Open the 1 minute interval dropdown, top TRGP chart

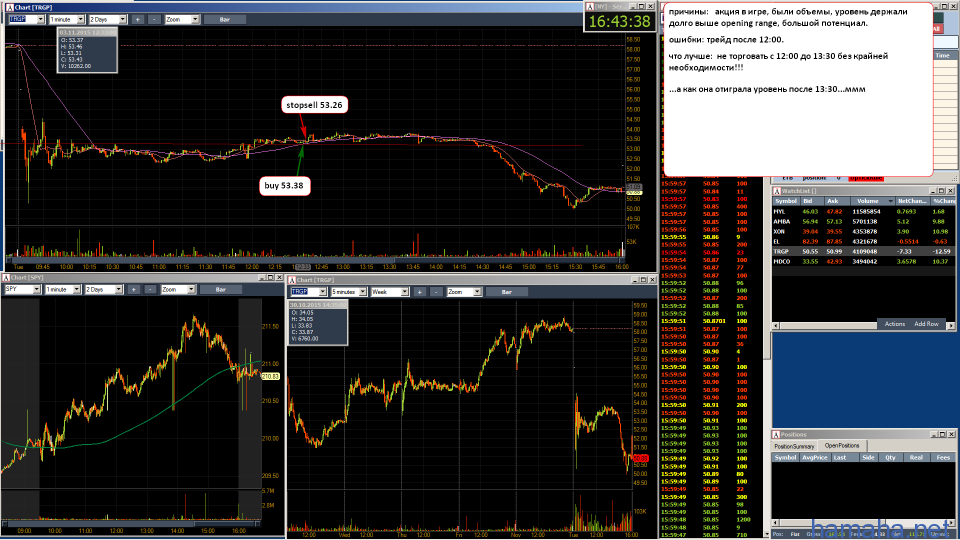81,20
